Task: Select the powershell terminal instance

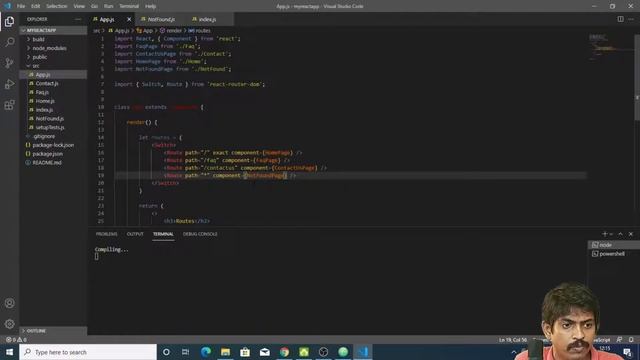Action: [x=613, y=253]
